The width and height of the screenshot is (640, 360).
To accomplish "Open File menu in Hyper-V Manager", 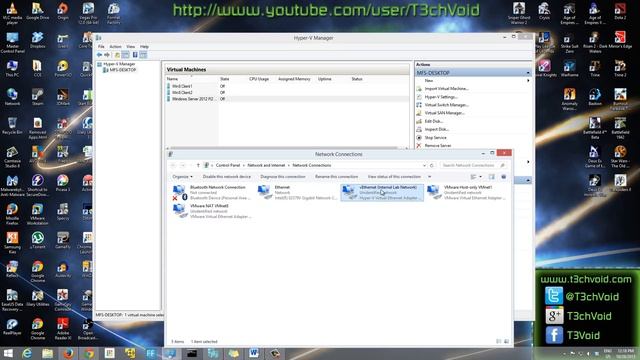I will (101, 47).
